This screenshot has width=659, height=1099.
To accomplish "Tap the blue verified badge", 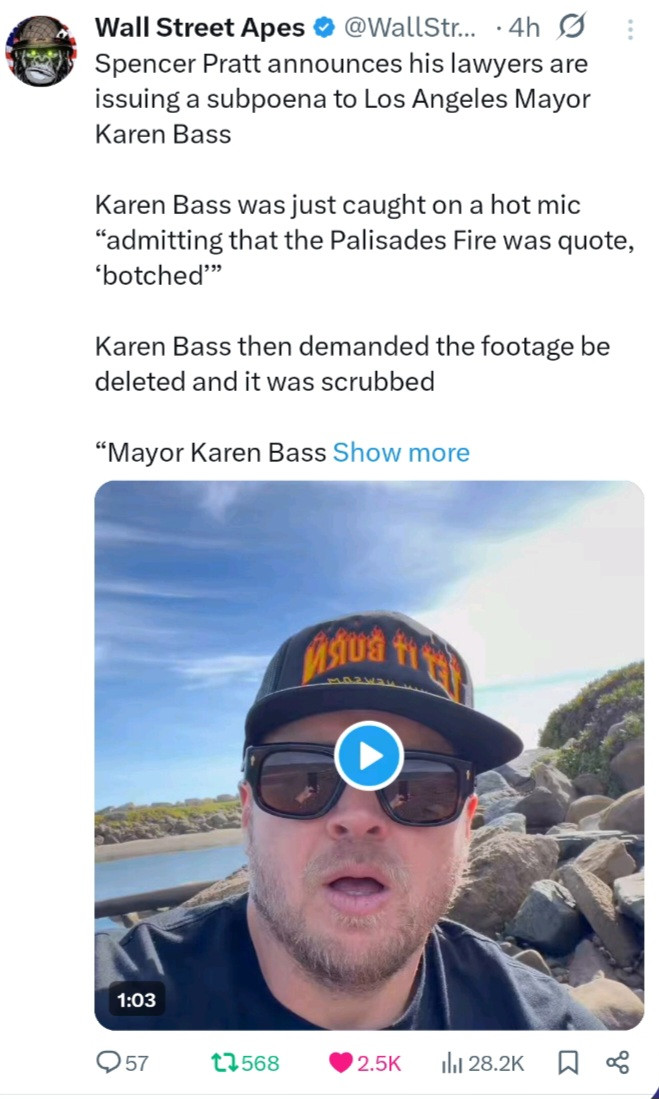I will pyautogui.click(x=323, y=28).
